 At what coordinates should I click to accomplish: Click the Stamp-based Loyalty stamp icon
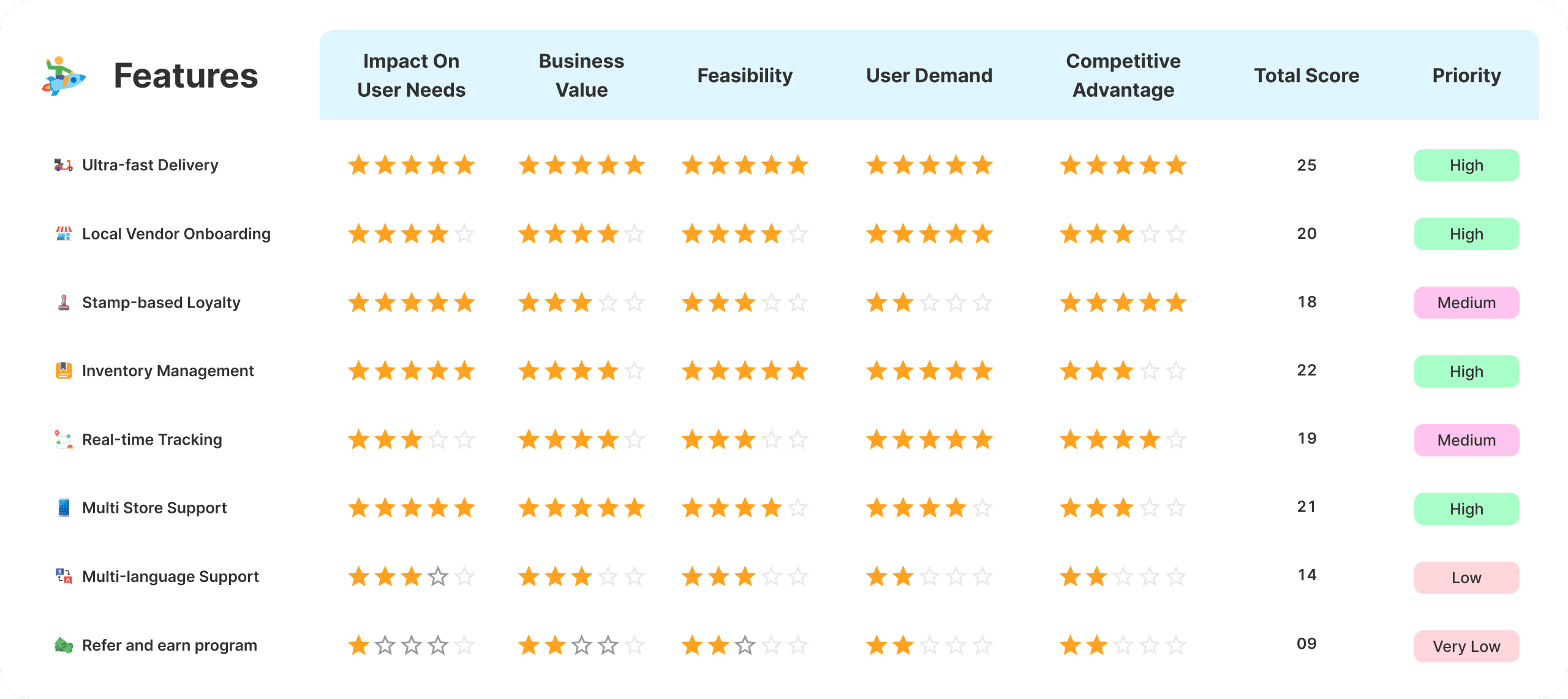(x=64, y=303)
